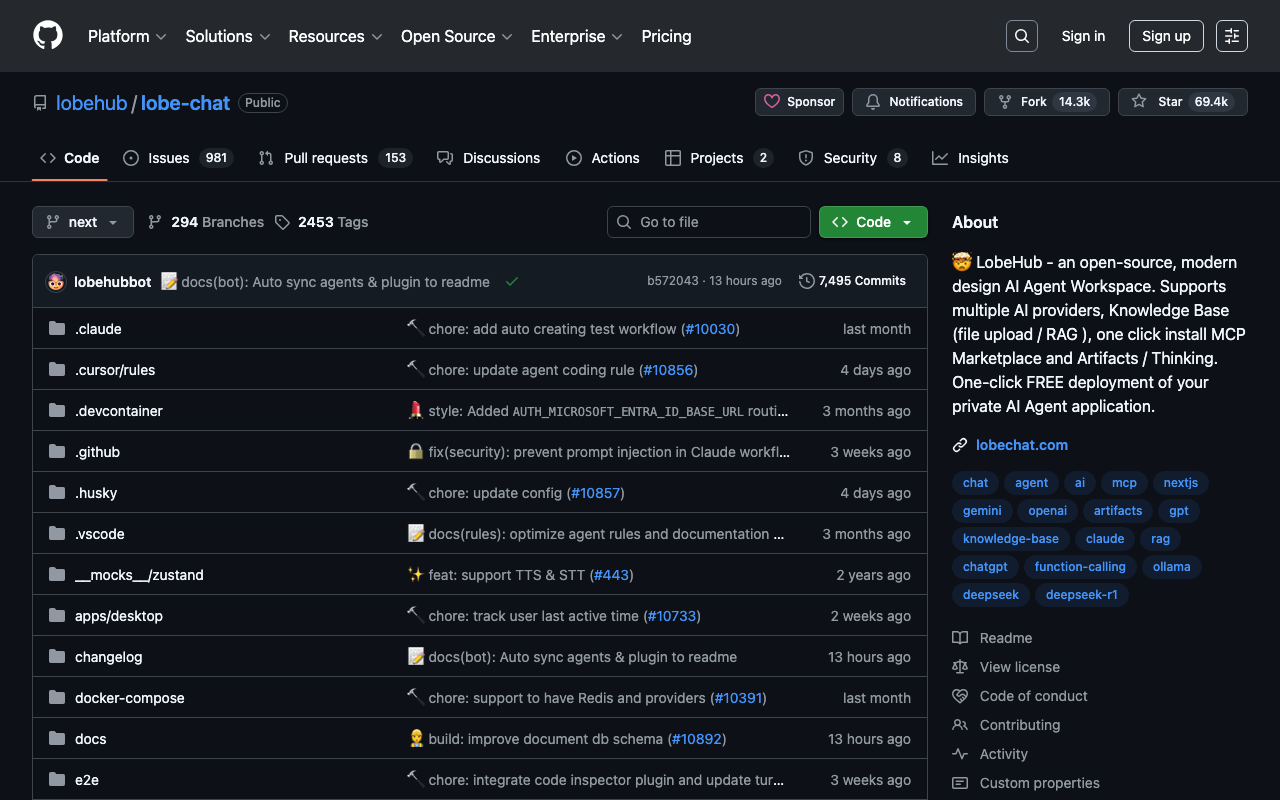Sponsor the project with heart button
This screenshot has width=1280, height=800.
(799, 102)
